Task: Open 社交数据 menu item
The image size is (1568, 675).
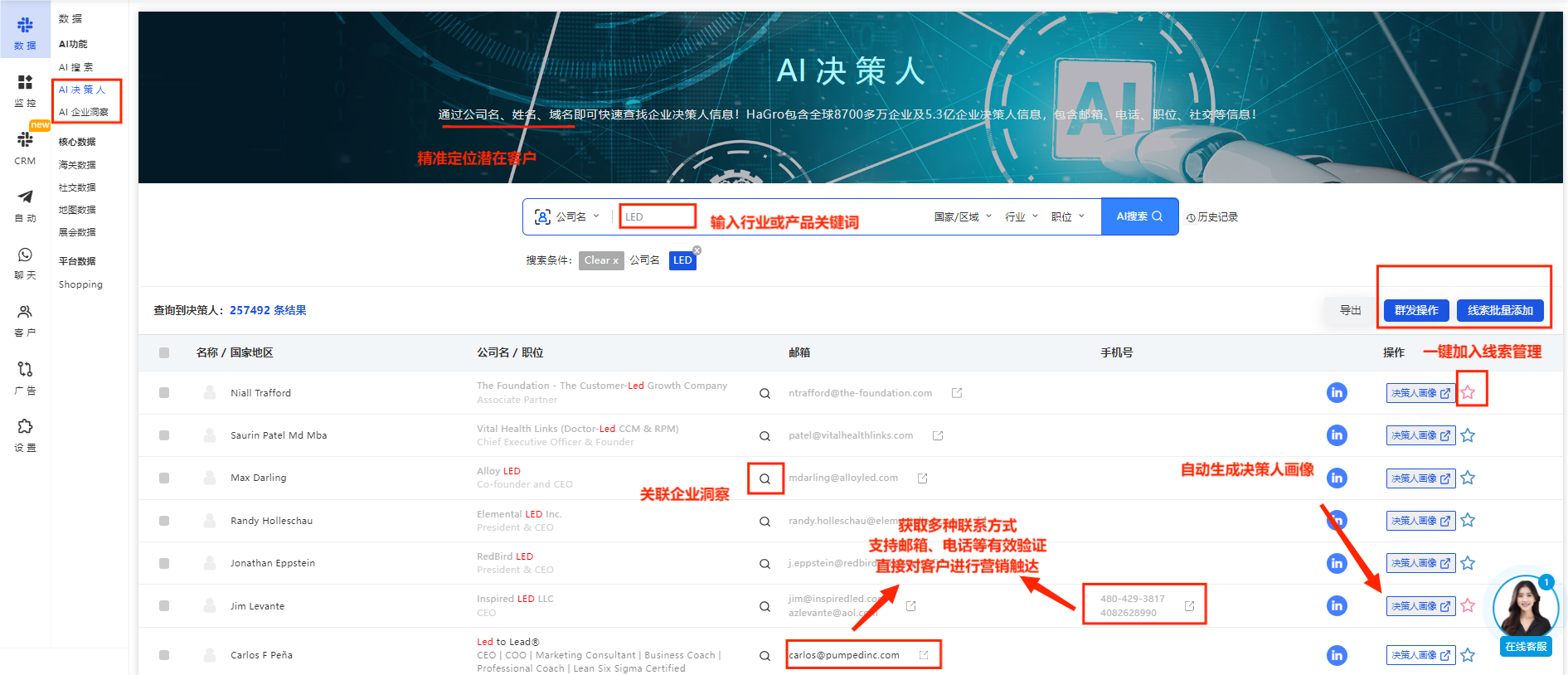Action: pyautogui.click(x=77, y=187)
